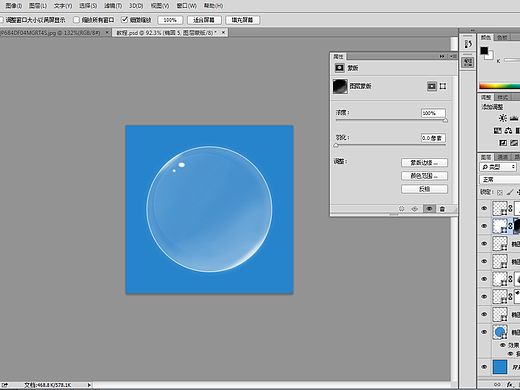This screenshot has width=520, height=390.
Task: Click the layer mask thumbnail in Properties
Action: point(340,86)
